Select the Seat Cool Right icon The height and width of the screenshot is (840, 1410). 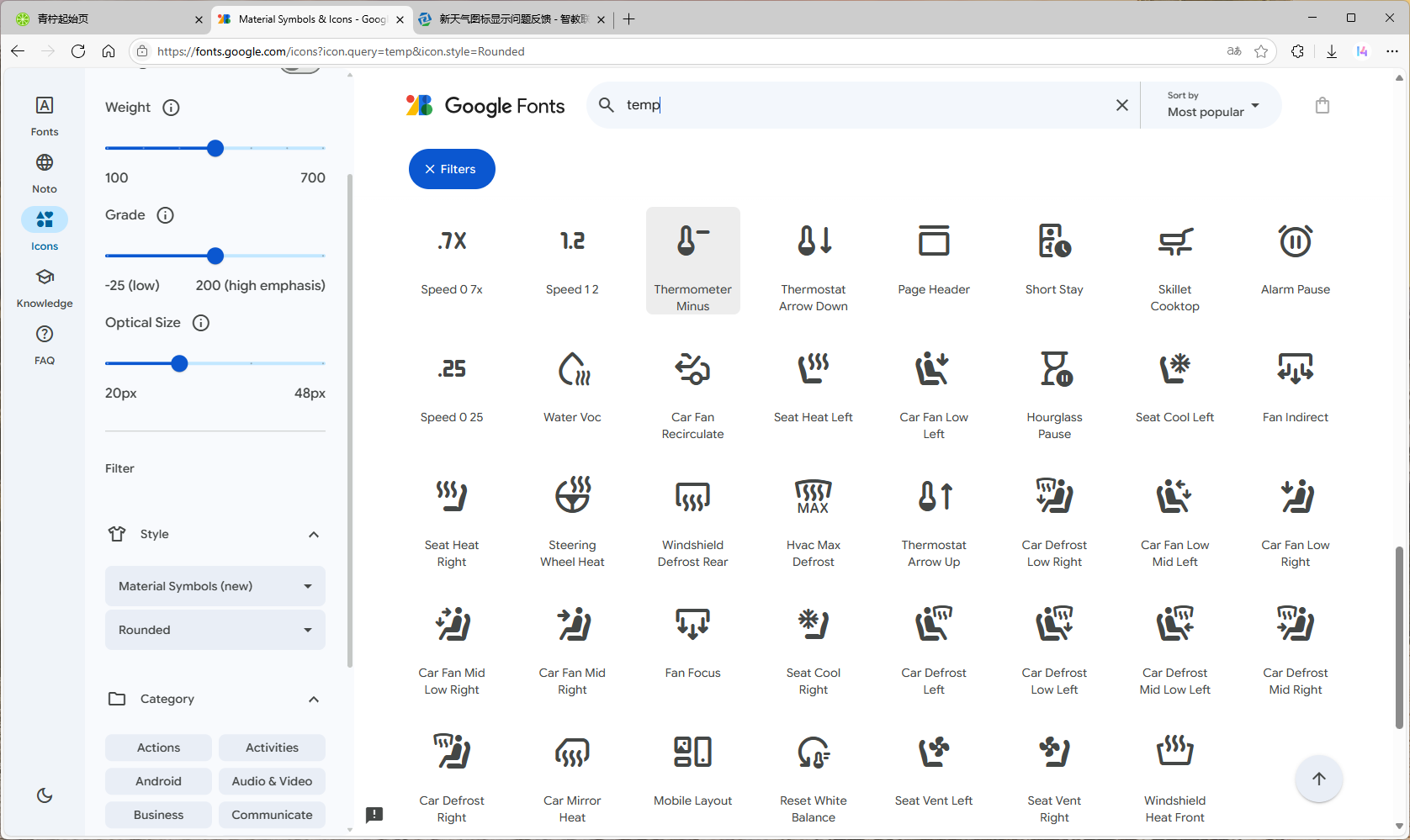pyautogui.click(x=813, y=644)
